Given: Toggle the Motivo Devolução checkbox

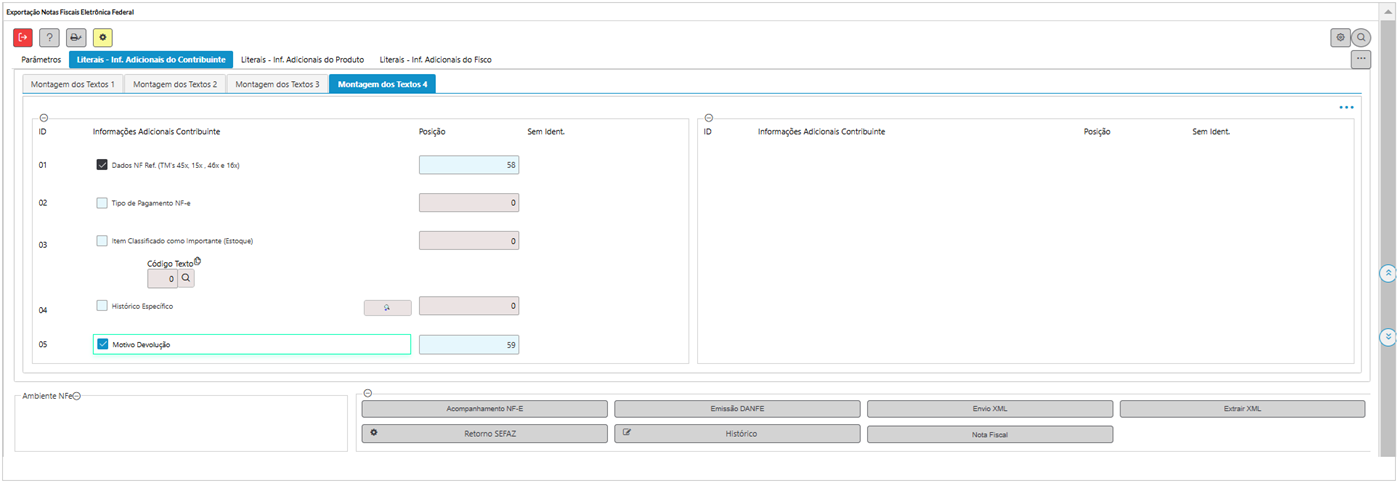Looking at the screenshot, I should coord(102,344).
